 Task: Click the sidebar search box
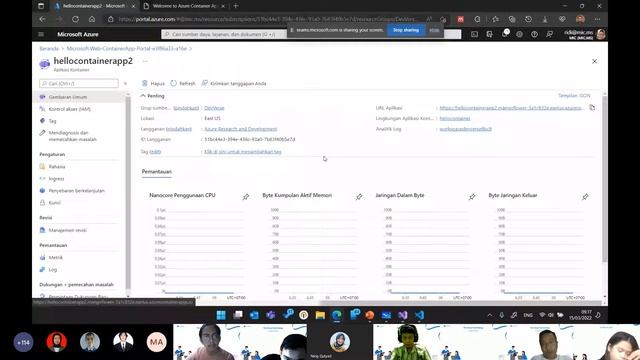[x=79, y=83]
